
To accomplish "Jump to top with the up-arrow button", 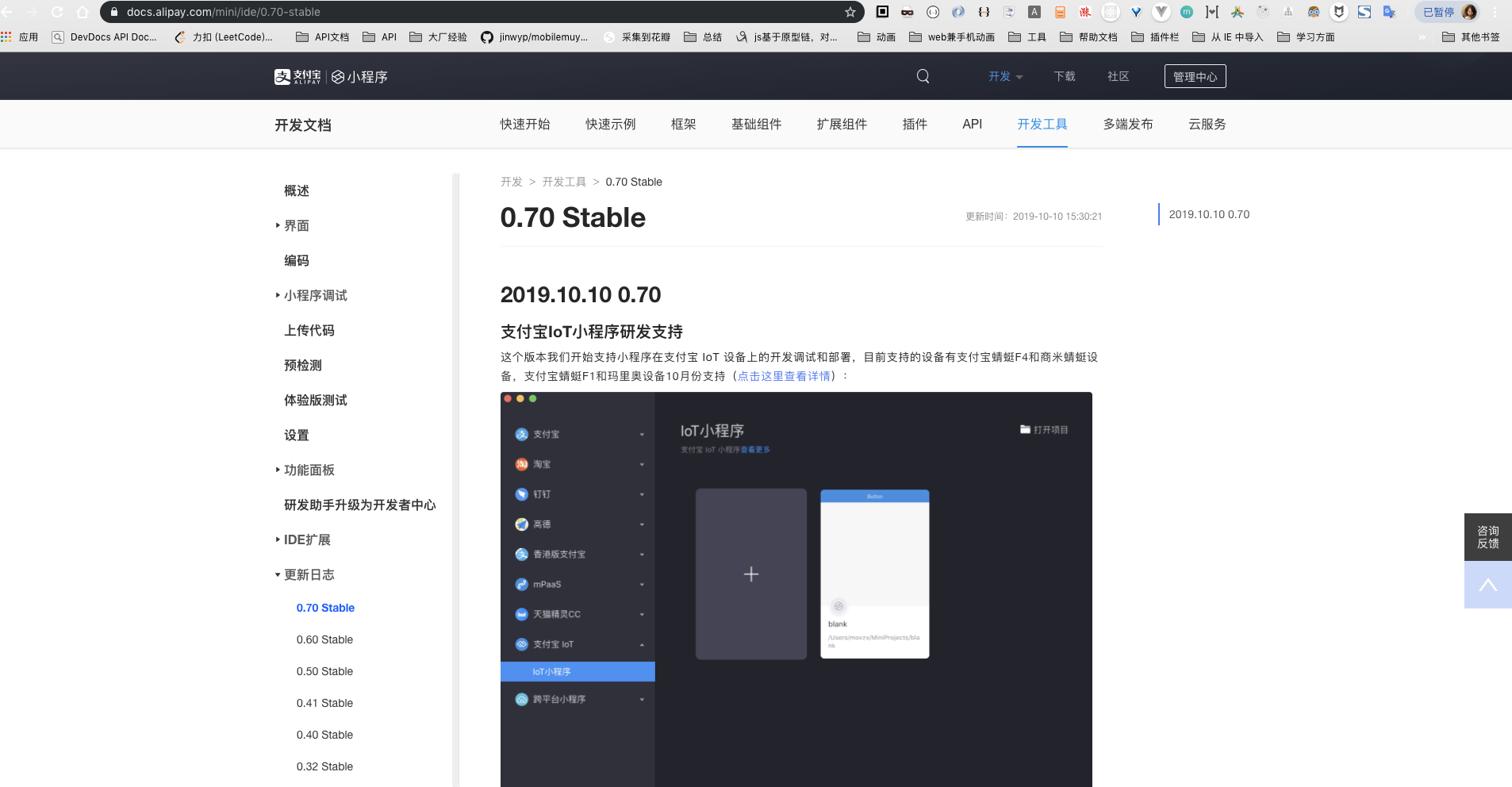I will 1488,585.
